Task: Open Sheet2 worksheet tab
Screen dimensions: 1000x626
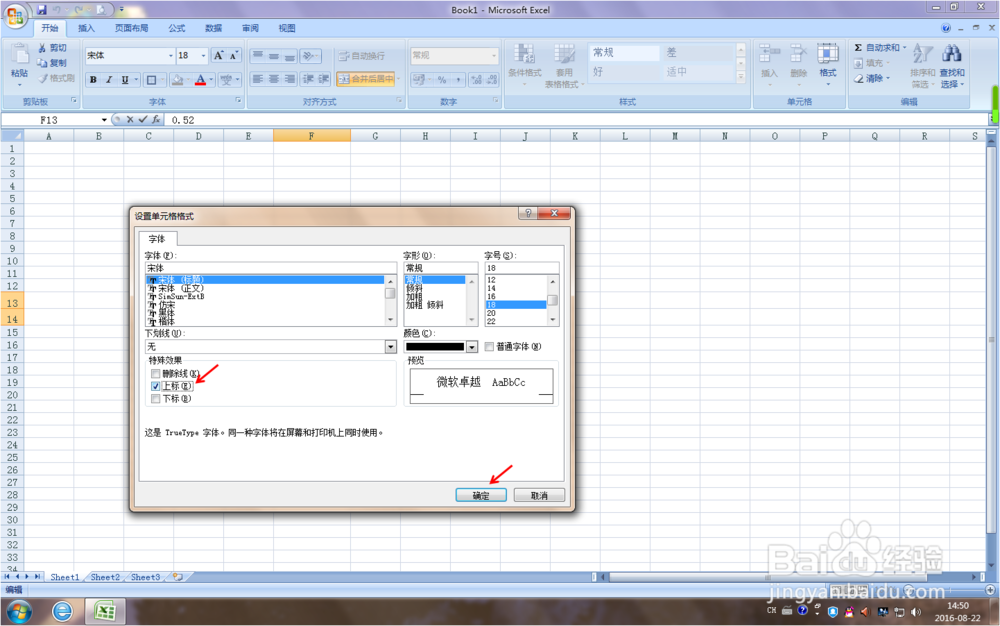Action: pyautogui.click(x=105, y=577)
